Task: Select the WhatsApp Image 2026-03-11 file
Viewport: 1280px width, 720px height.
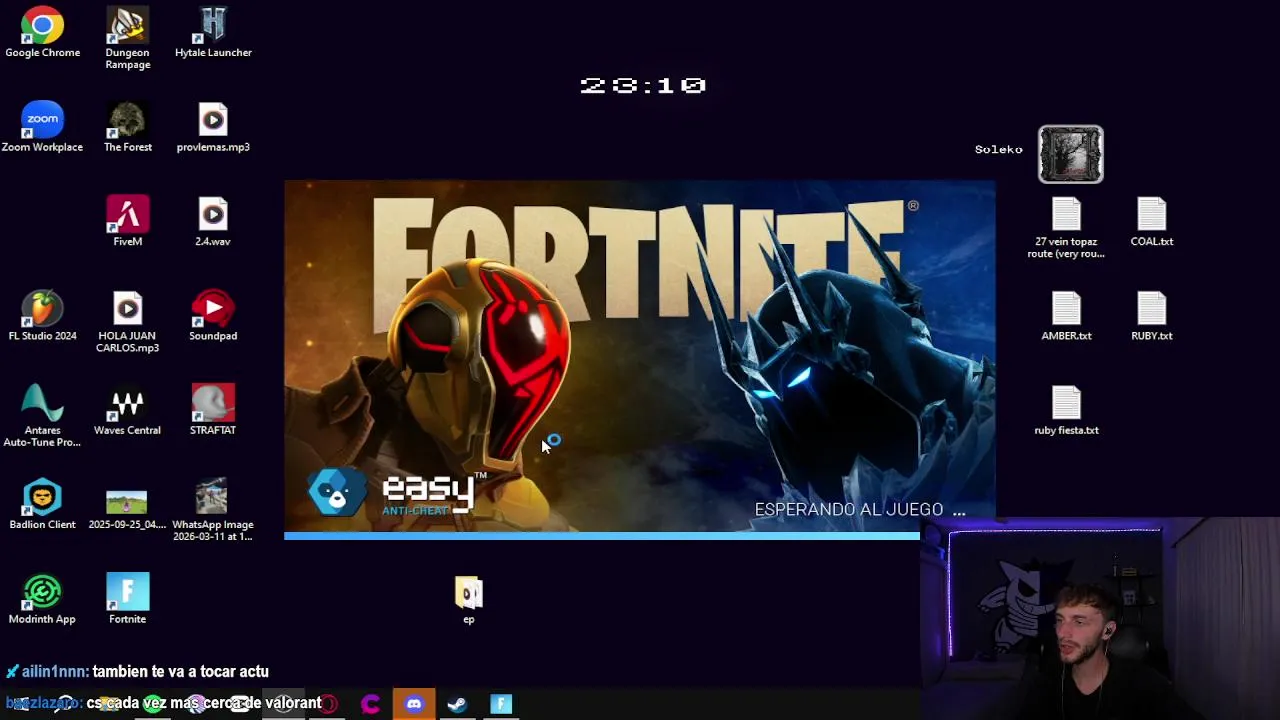Action: (213, 510)
